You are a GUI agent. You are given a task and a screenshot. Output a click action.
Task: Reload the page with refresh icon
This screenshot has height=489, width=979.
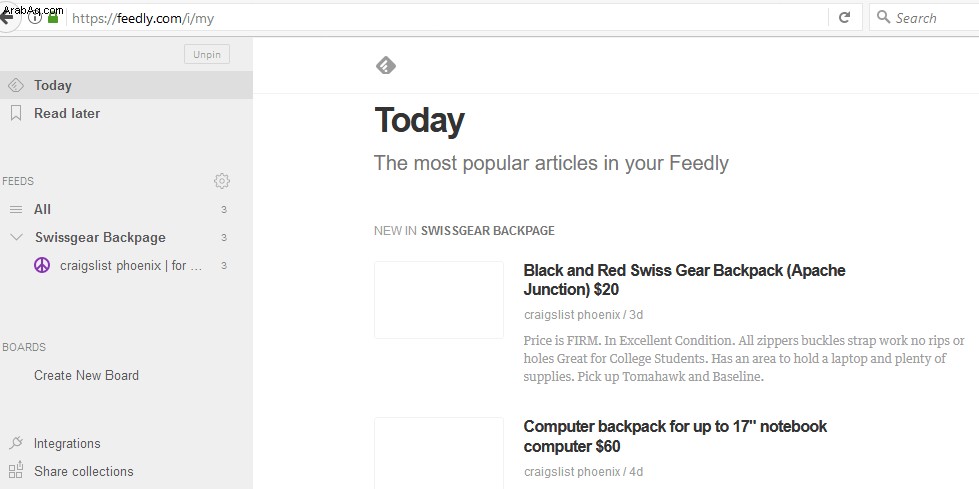pos(844,17)
